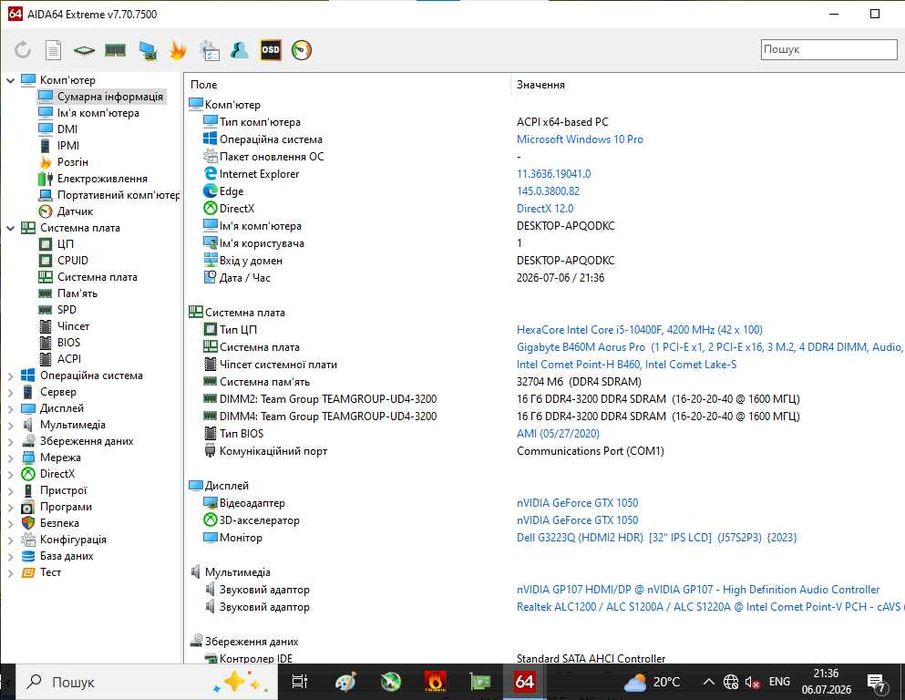This screenshot has width=905, height=700.
Task: Open the Пам'ять tree item
Action: (x=77, y=293)
